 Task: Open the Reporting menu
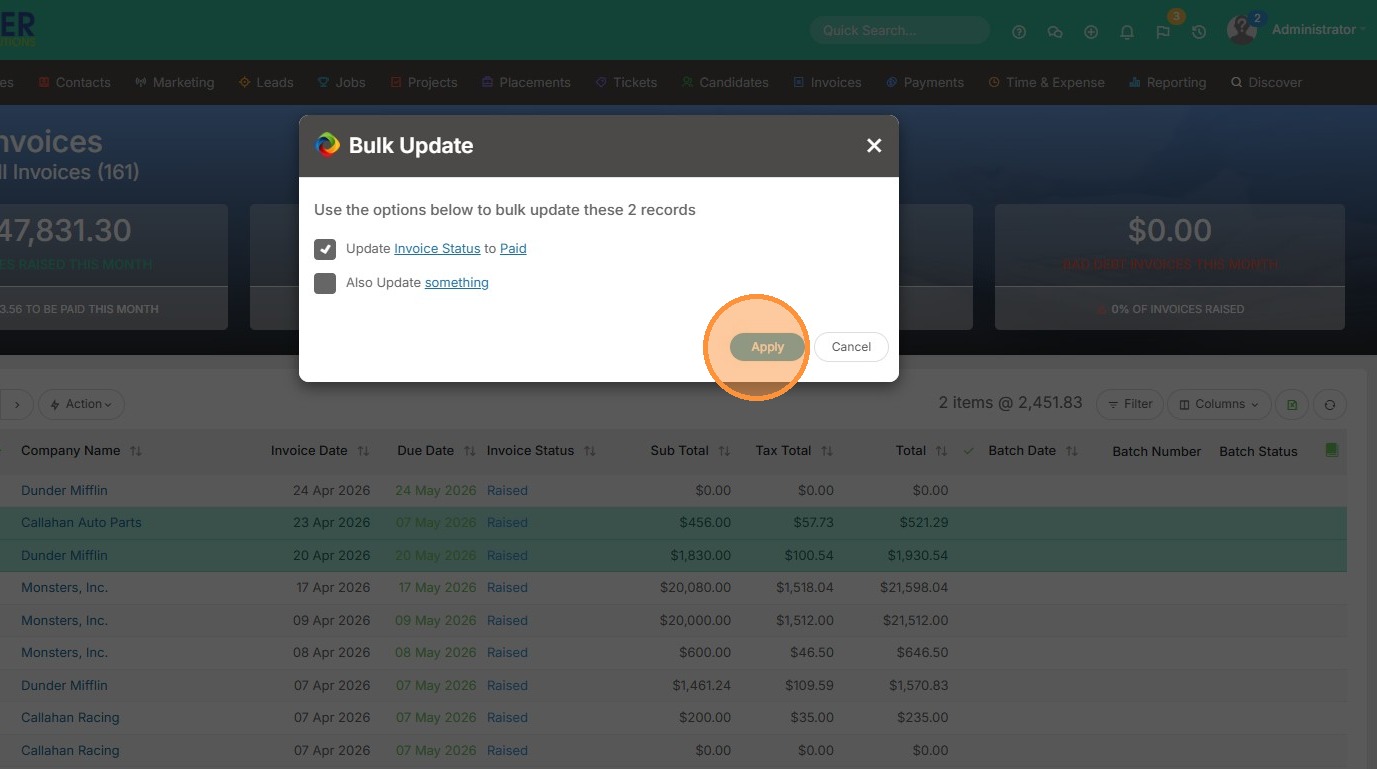1167,82
